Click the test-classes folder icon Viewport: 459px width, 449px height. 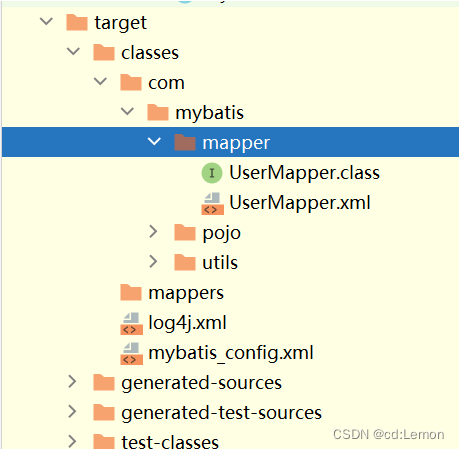104,441
